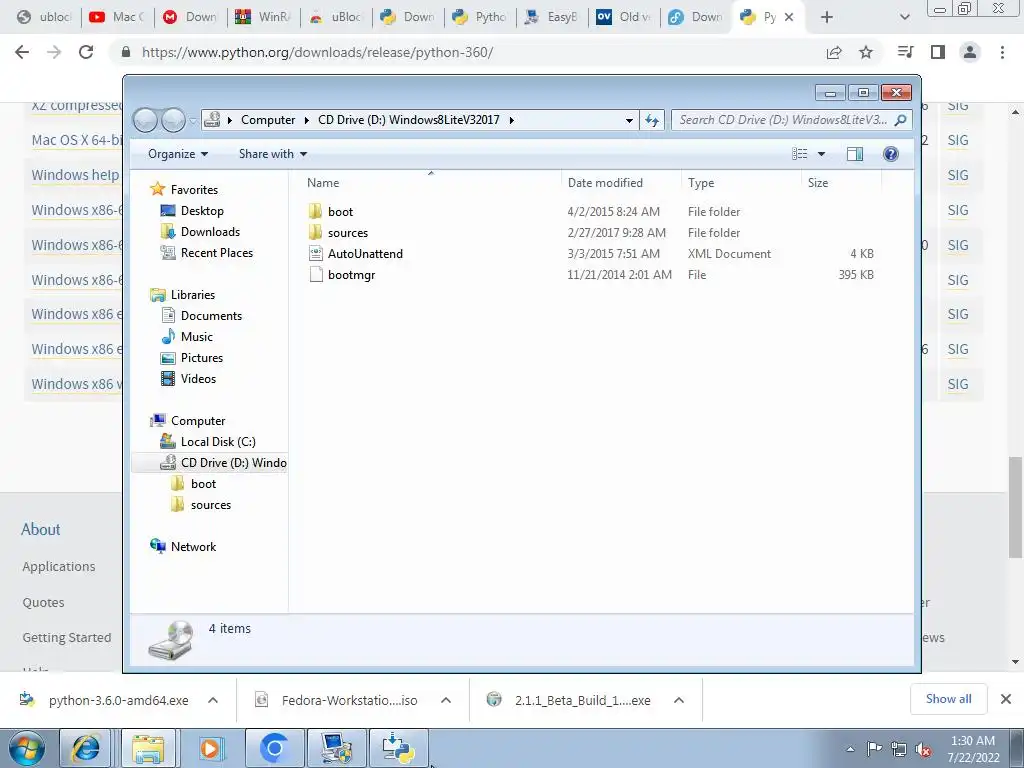Open Chrome tab search dropdown
Image resolution: width=1024 pixels, height=768 pixels.
[x=904, y=17]
